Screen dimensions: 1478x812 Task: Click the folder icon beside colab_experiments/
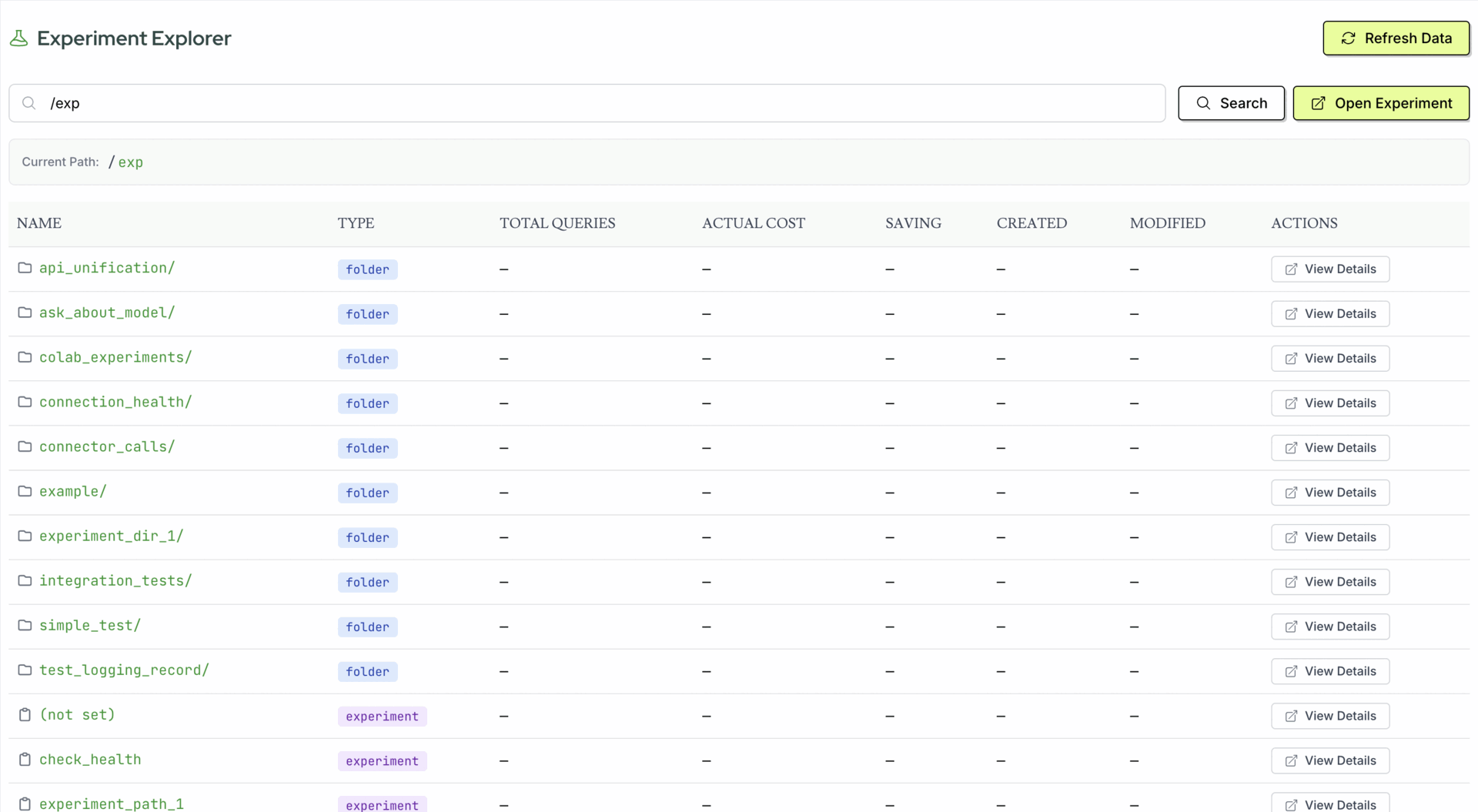point(25,357)
